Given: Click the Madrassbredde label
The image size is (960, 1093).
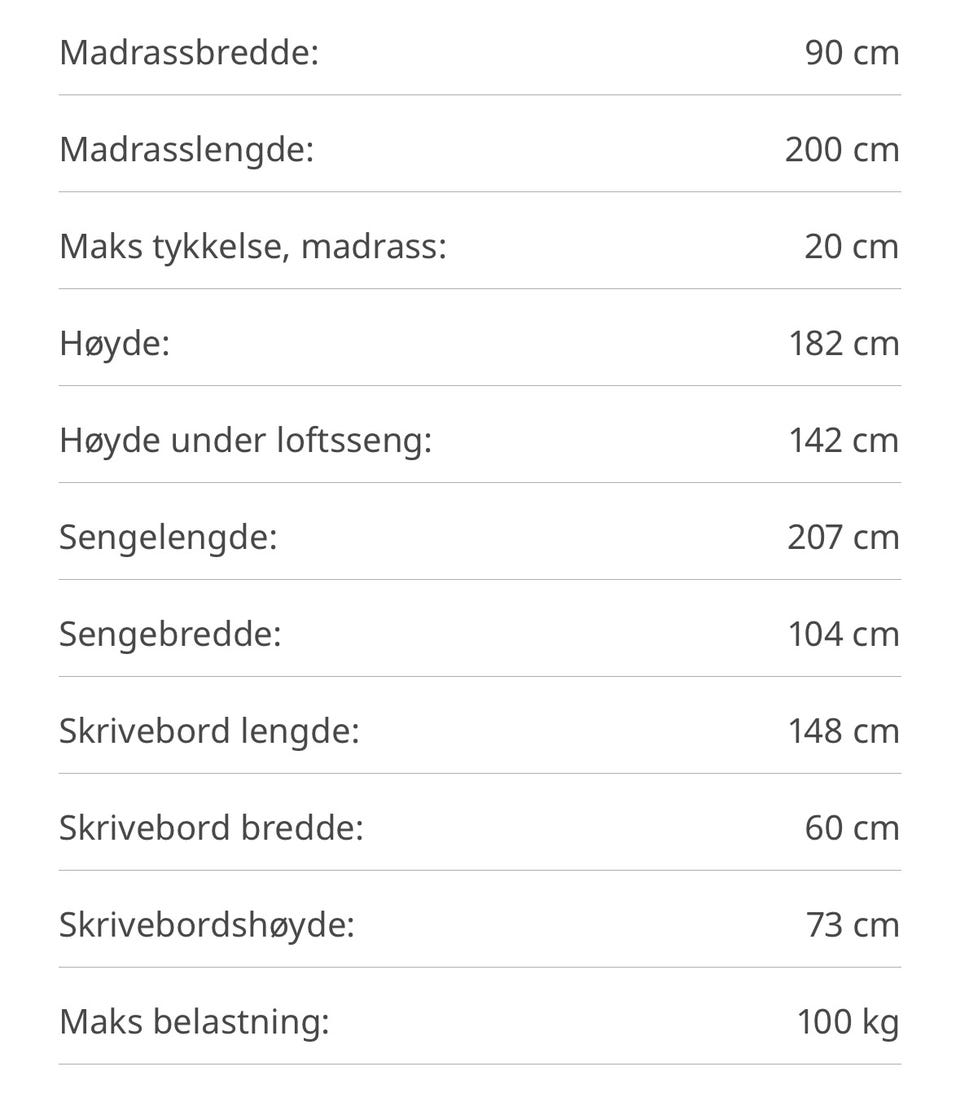Looking at the screenshot, I should [x=188, y=52].
